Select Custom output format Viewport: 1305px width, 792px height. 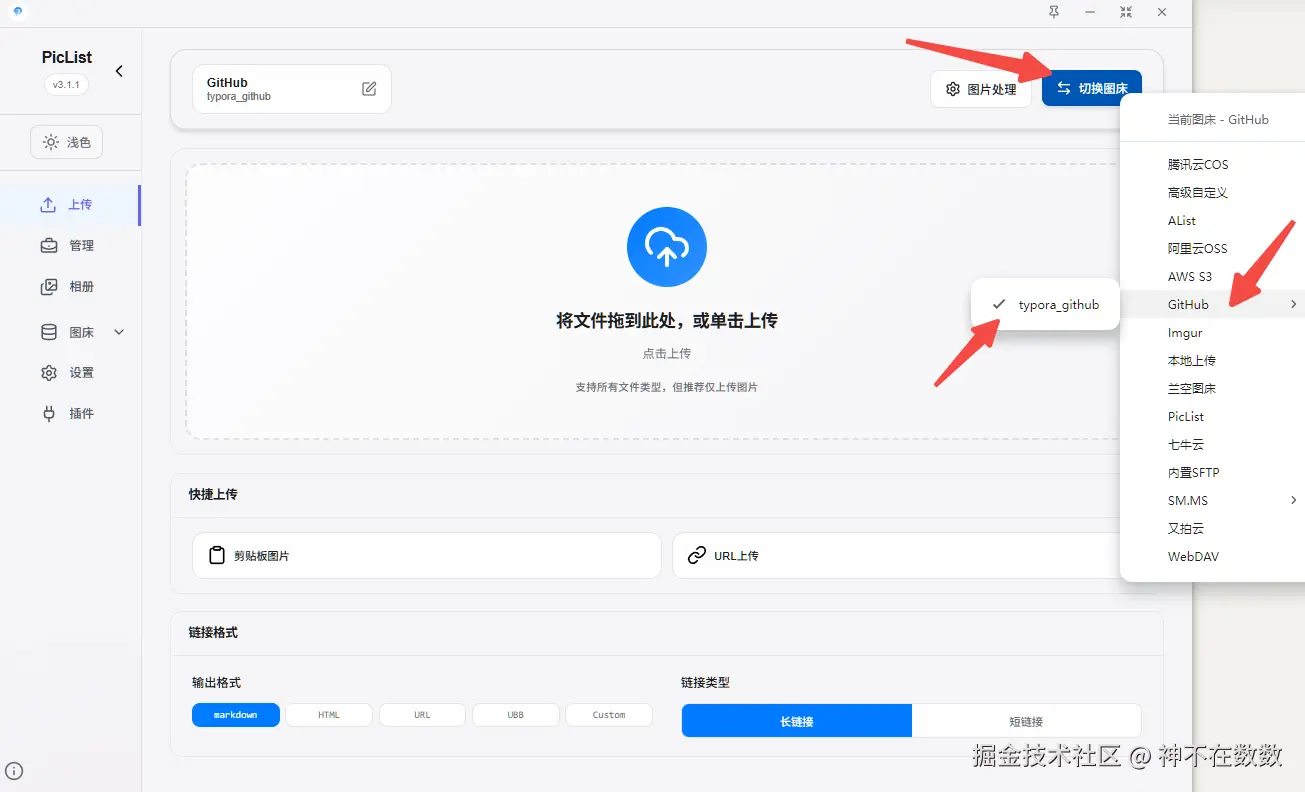tap(609, 715)
